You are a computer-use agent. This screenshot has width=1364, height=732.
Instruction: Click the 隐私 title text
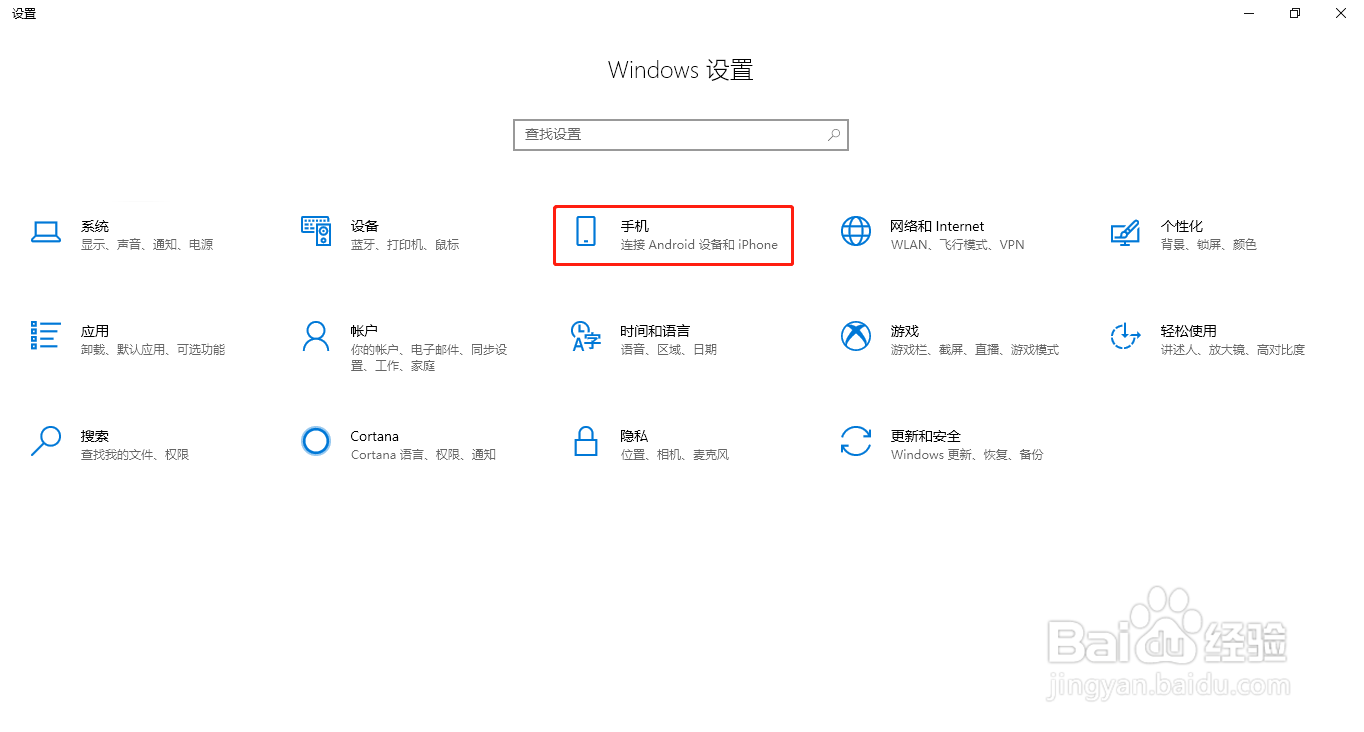[x=635, y=436]
